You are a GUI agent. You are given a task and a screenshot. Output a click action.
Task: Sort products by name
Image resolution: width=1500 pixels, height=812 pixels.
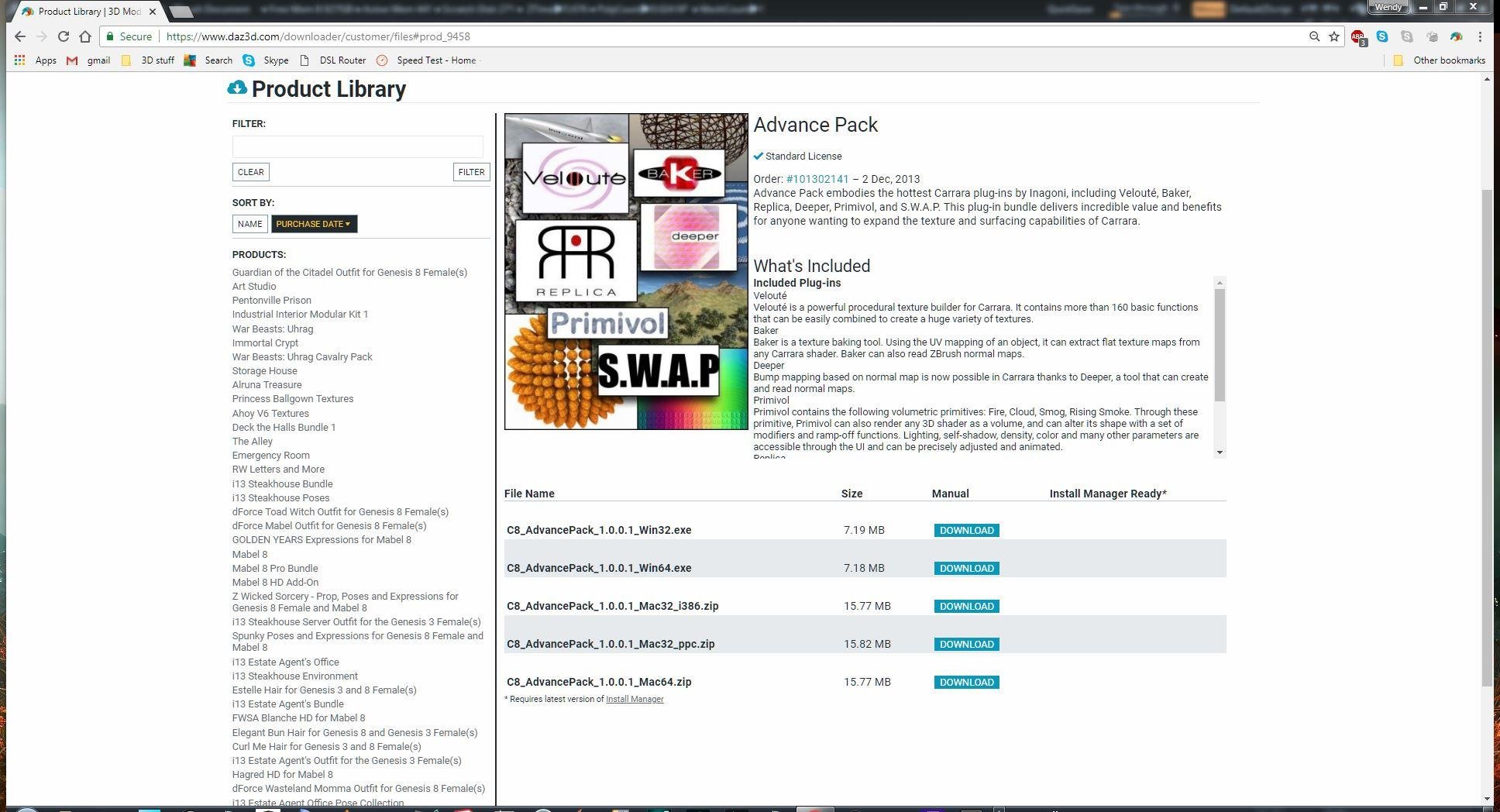tap(249, 224)
